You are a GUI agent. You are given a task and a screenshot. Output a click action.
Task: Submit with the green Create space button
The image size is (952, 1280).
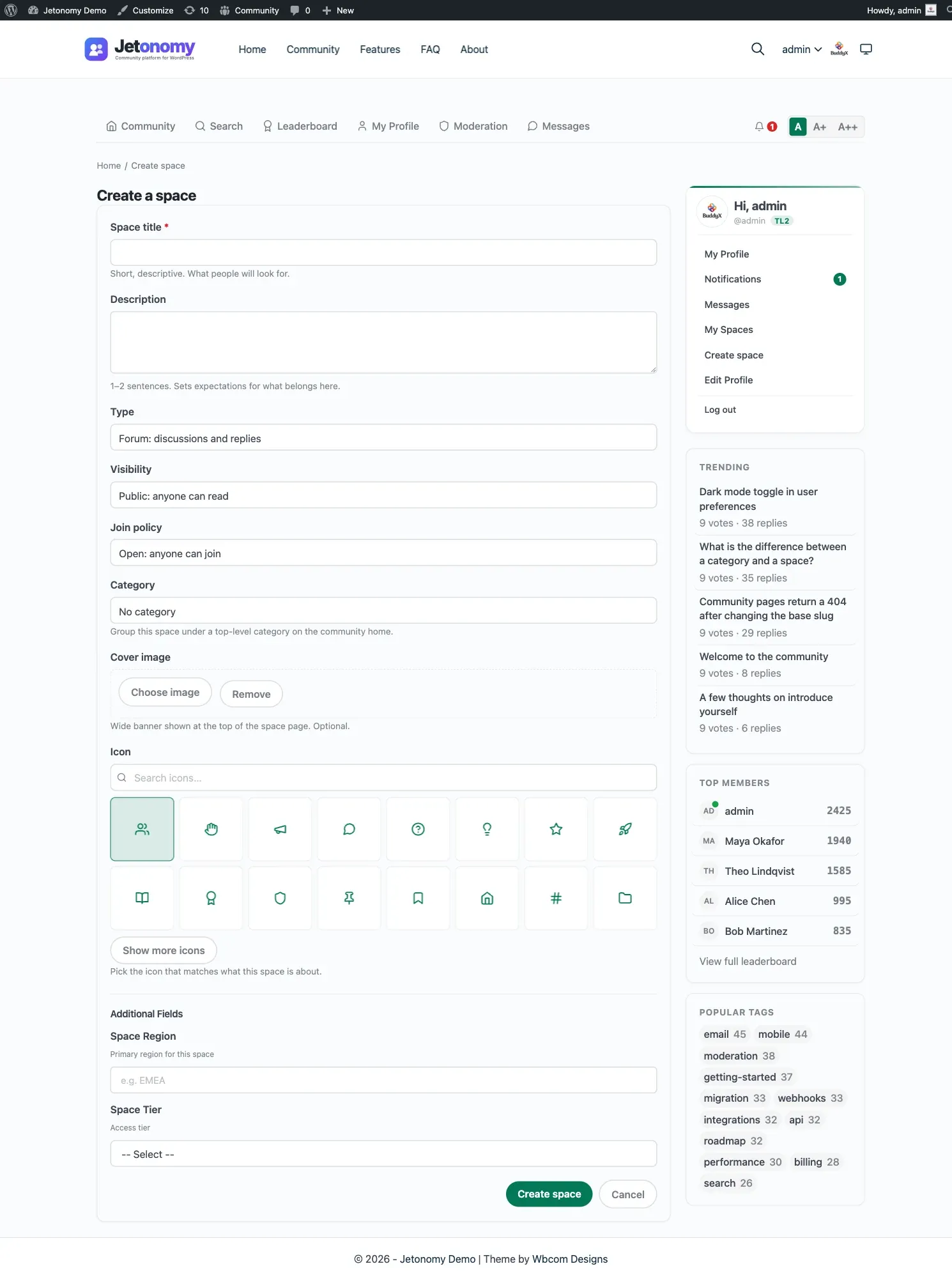[549, 1194]
